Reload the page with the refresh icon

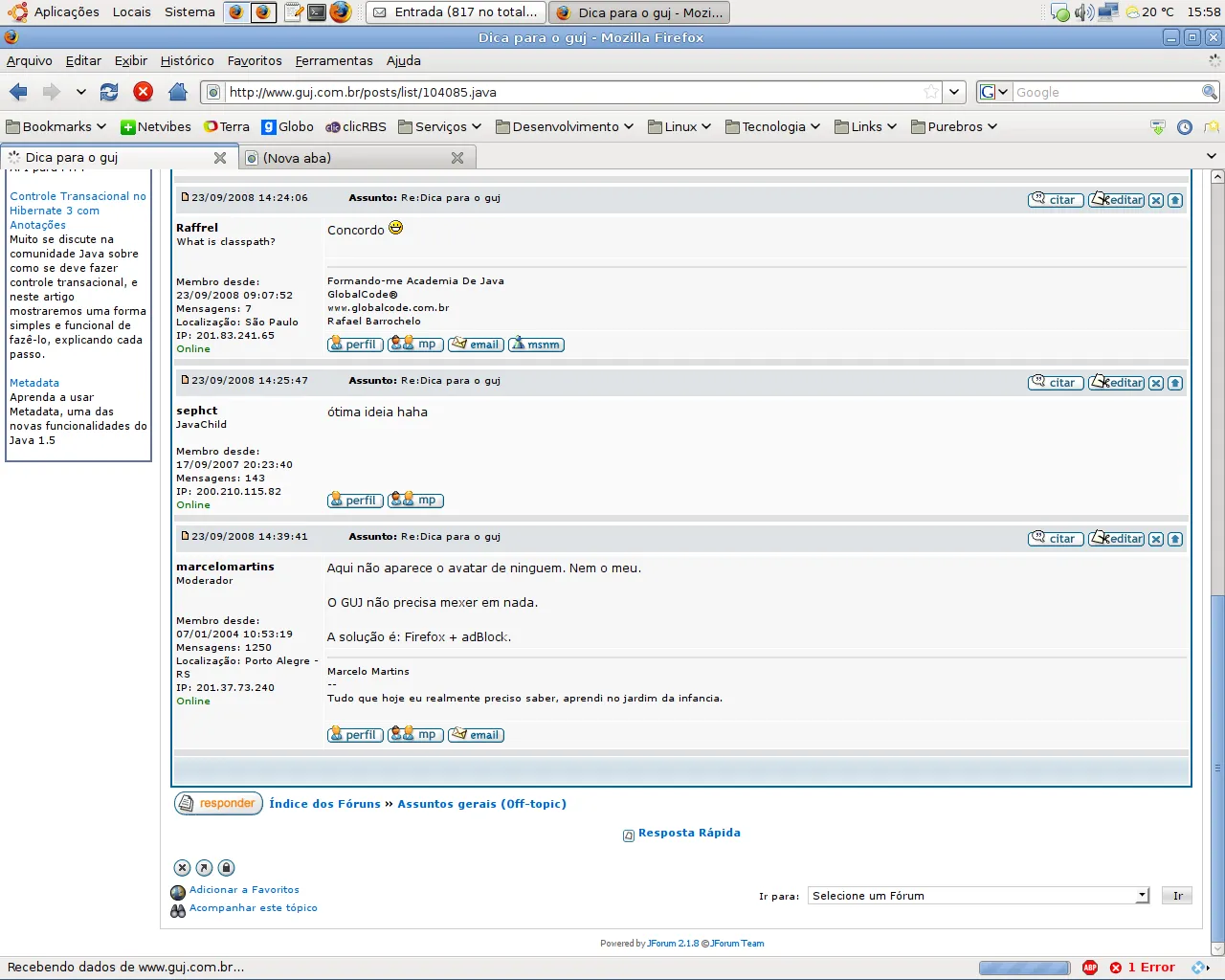click(x=109, y=92)
